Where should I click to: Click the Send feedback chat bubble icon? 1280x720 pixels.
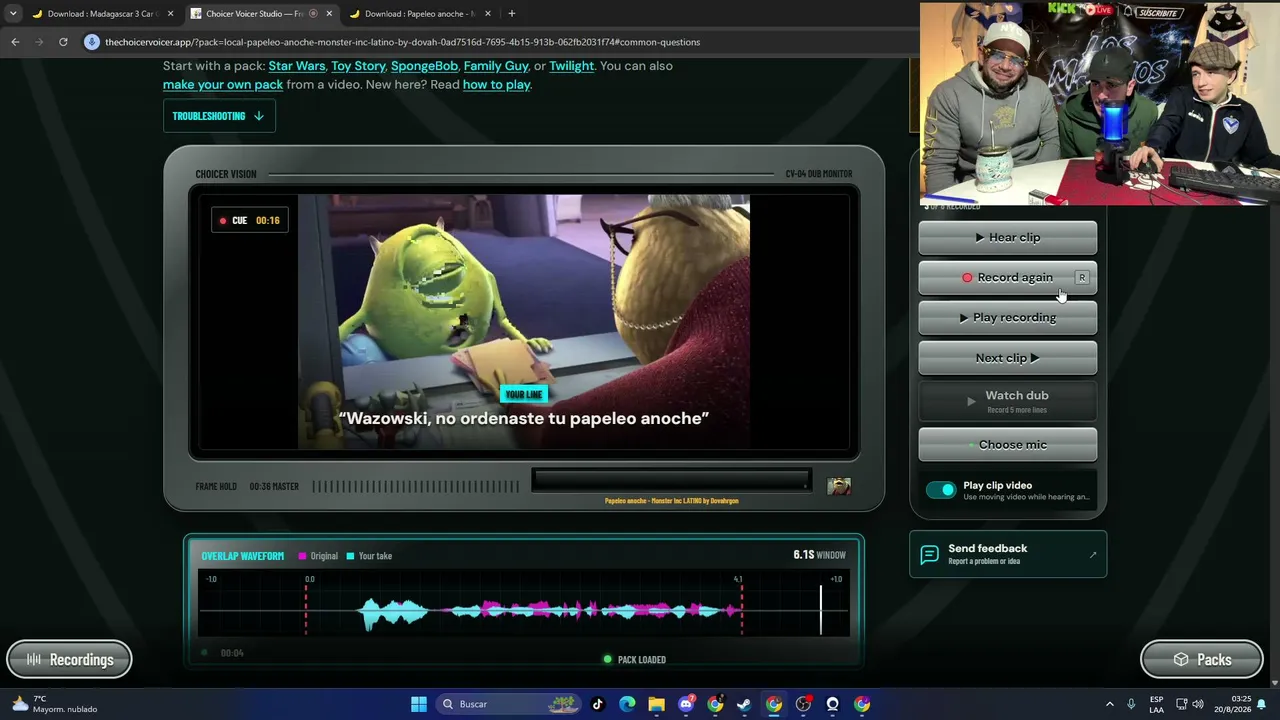click(929, 554)
